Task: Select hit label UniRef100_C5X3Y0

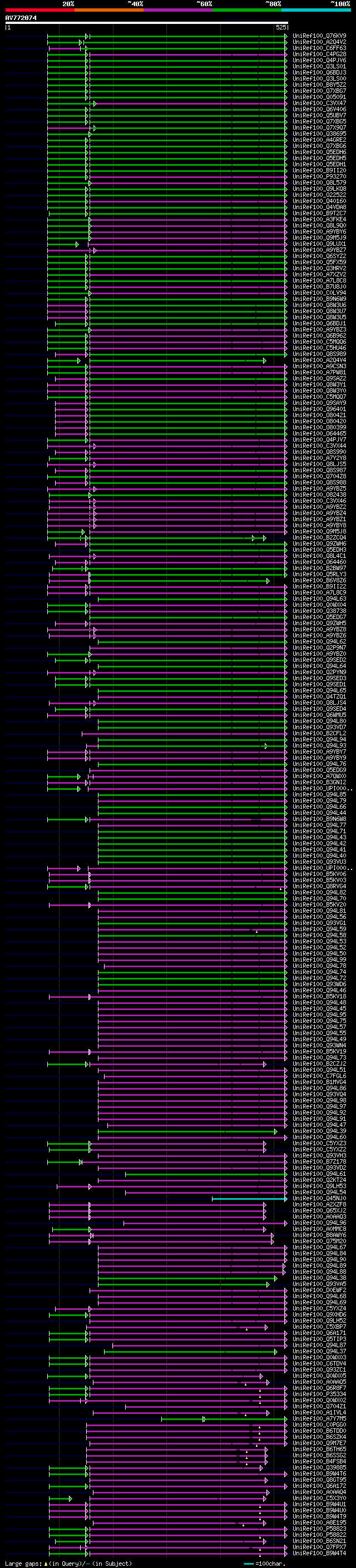Action: (319, 1498)
